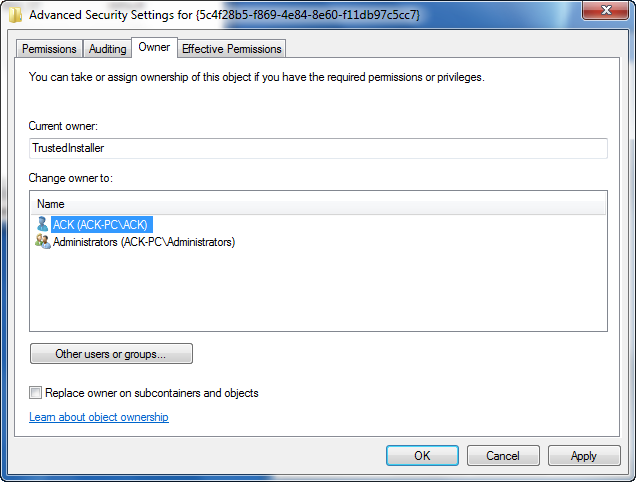Select the Owner tab
Screen dimensions: 636x482
(x=154, y=47)
